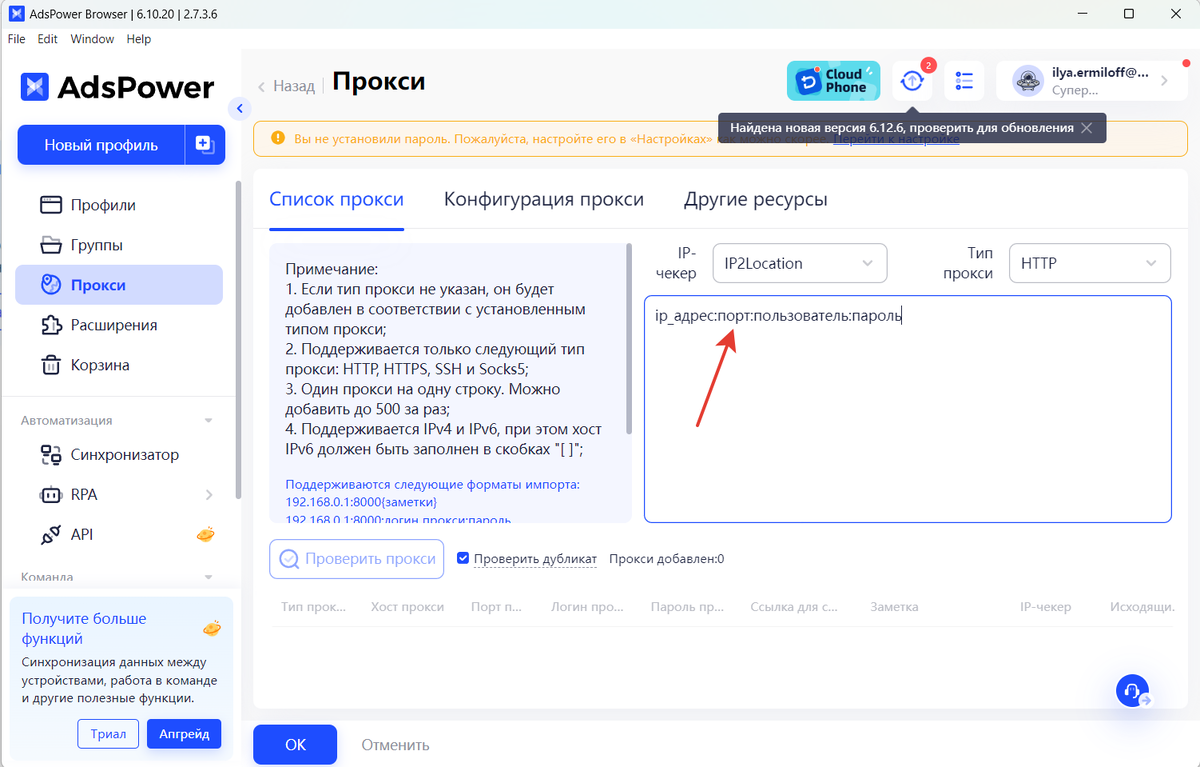This screenshot has width=1200, height=767.
Task: Click the sidebar scrollbar
Action: (238, 340)
